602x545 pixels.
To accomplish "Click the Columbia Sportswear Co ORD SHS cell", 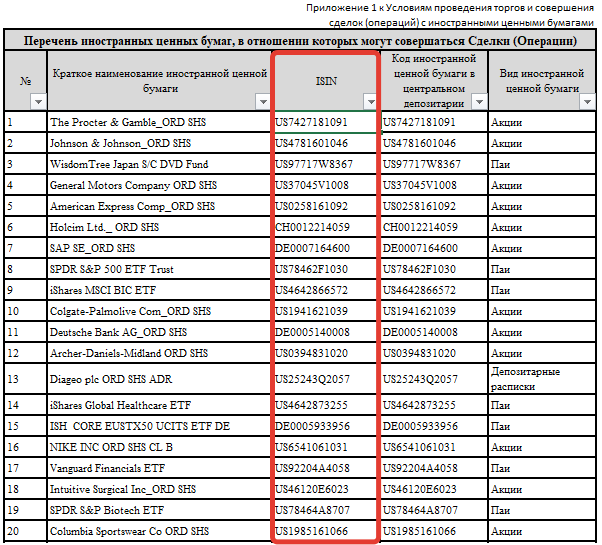I will (158, 531).
